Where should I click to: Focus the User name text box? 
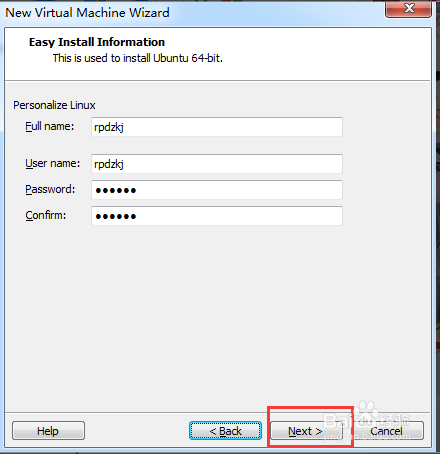pyautogui.click(x=217, y=164)
